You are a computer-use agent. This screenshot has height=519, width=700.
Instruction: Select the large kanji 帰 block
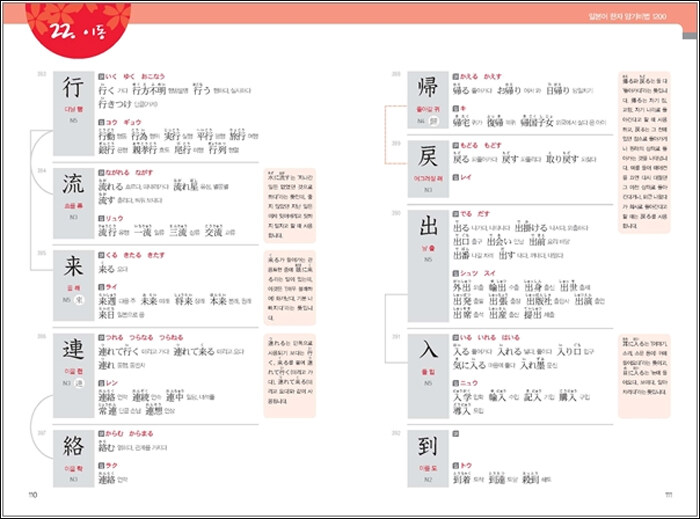pyautogui.click(x=428, y=100)
